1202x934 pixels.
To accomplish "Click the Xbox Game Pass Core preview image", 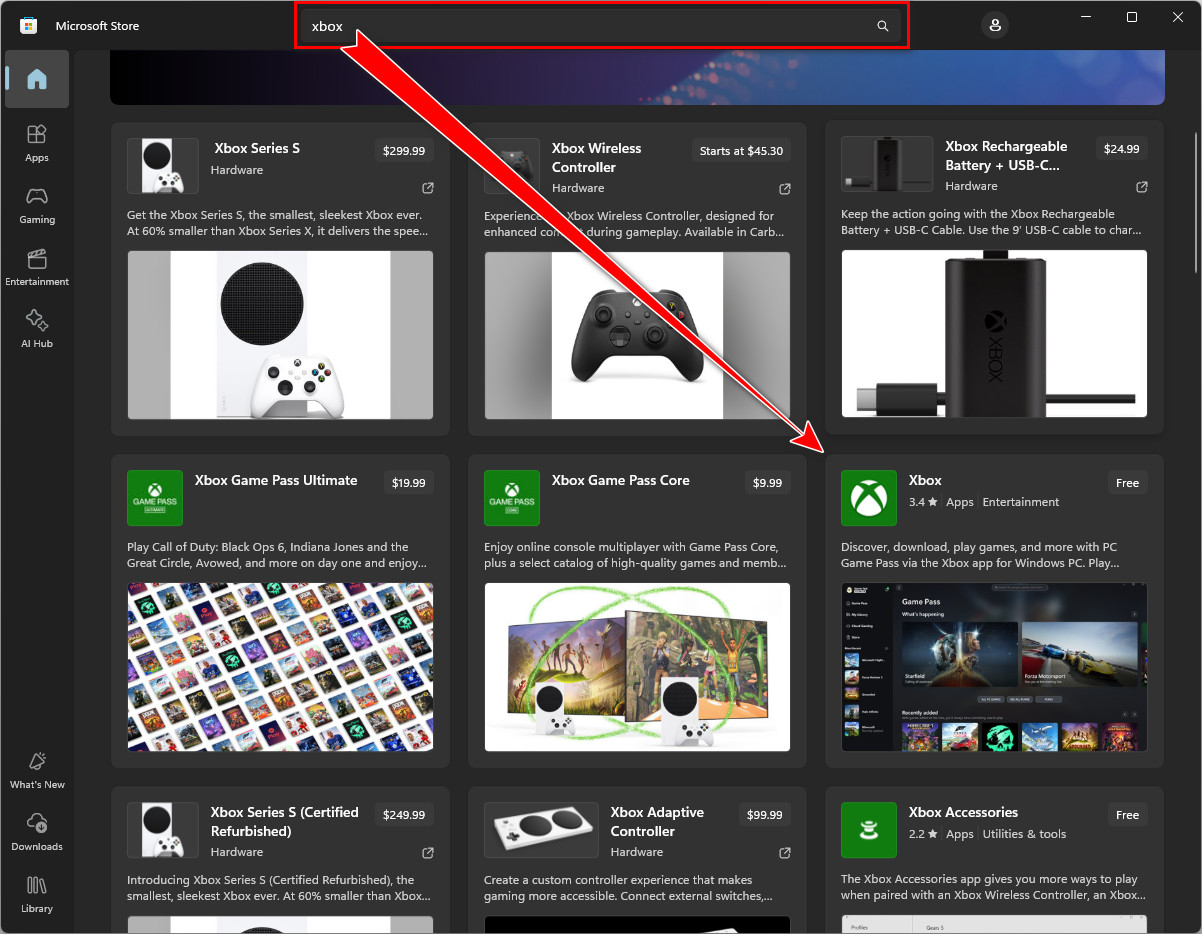I will pos(637,667).
